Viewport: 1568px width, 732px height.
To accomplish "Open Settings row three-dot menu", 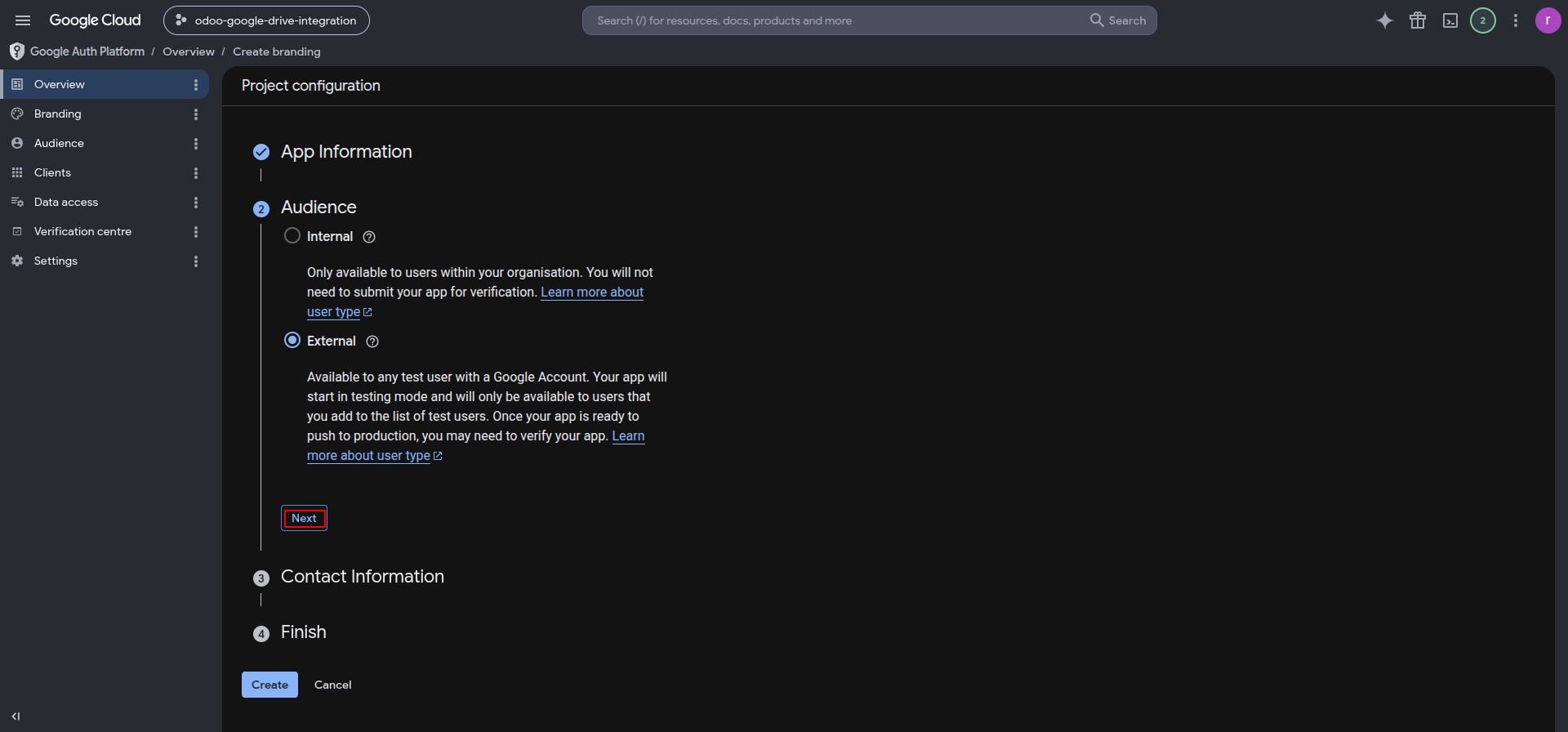I will pyautogui.click(x=196, y=261).
